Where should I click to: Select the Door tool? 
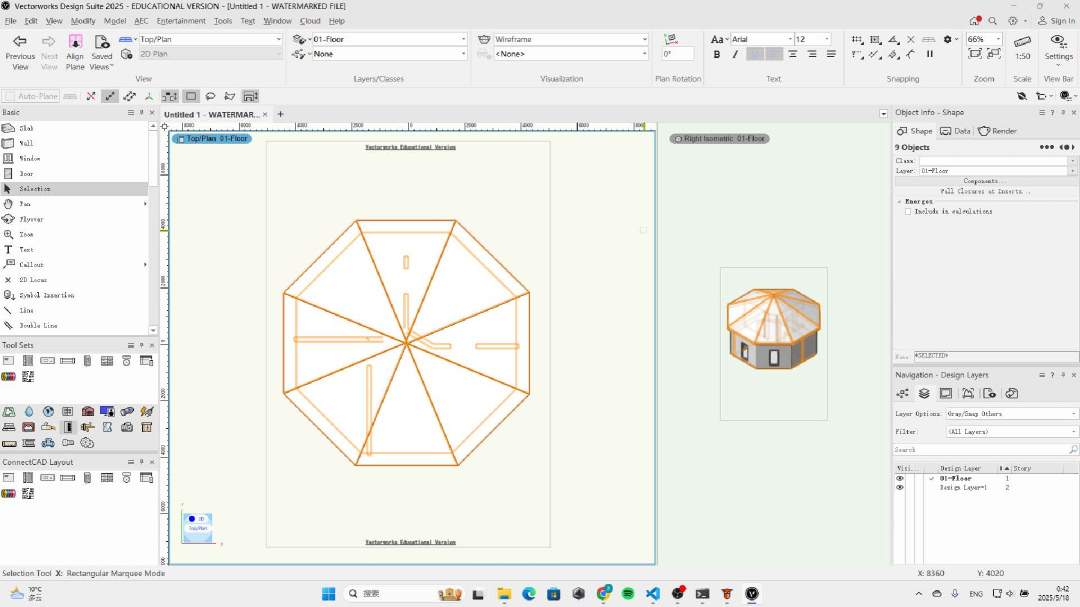tap(26, 173)
